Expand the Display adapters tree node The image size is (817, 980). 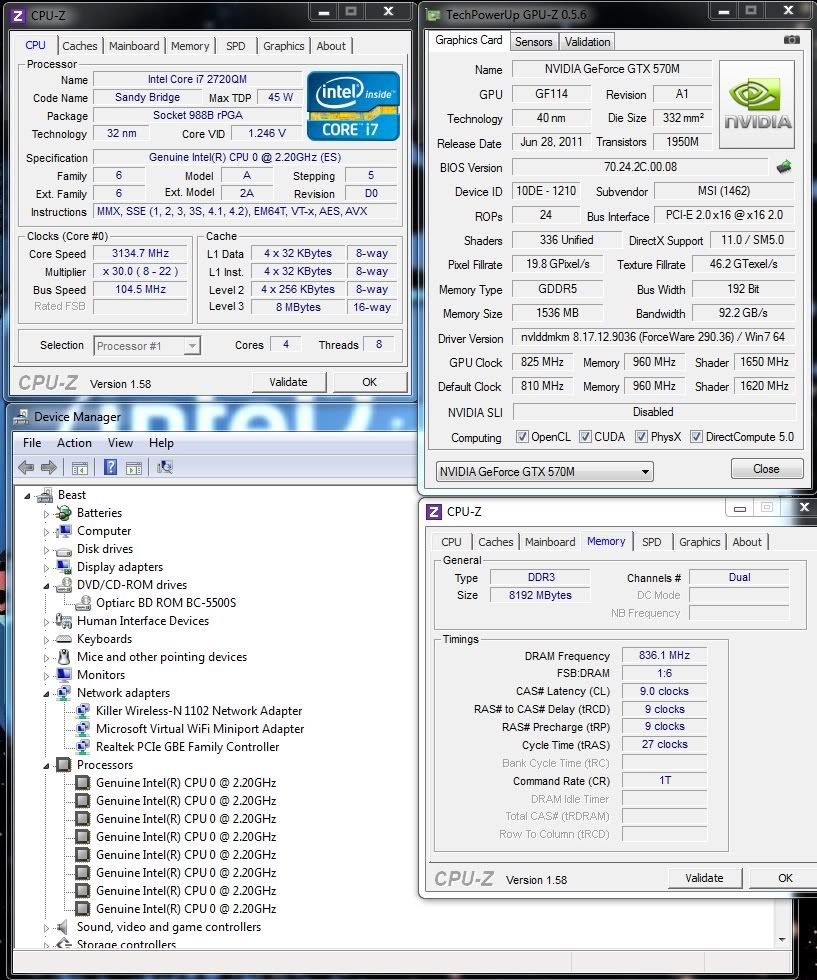(46, 567)
